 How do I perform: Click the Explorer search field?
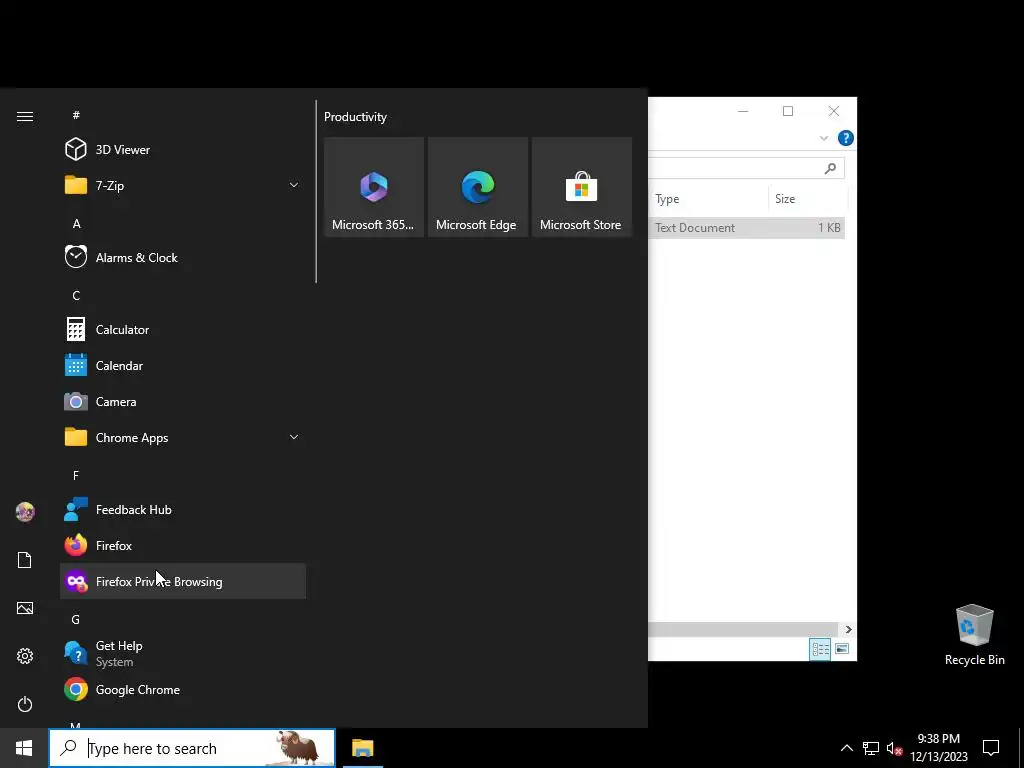coord(746,168)
